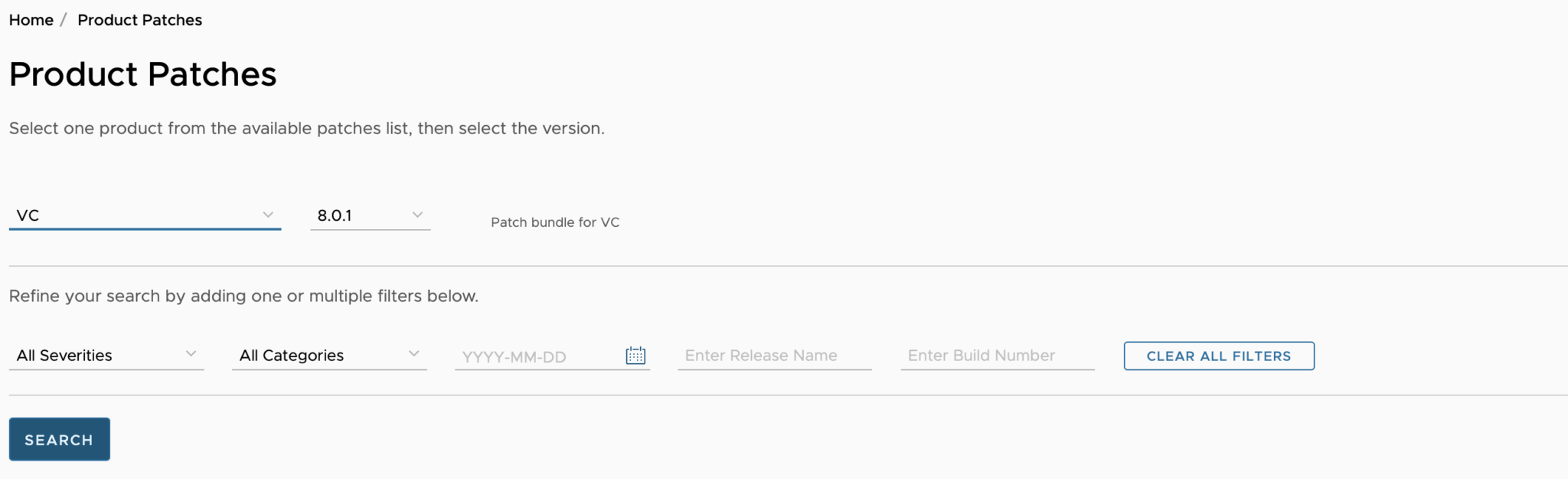Open the calendar date picker icon
Image resolution: width=1568 pixels, height=479 pixels.
coord(635,356)
